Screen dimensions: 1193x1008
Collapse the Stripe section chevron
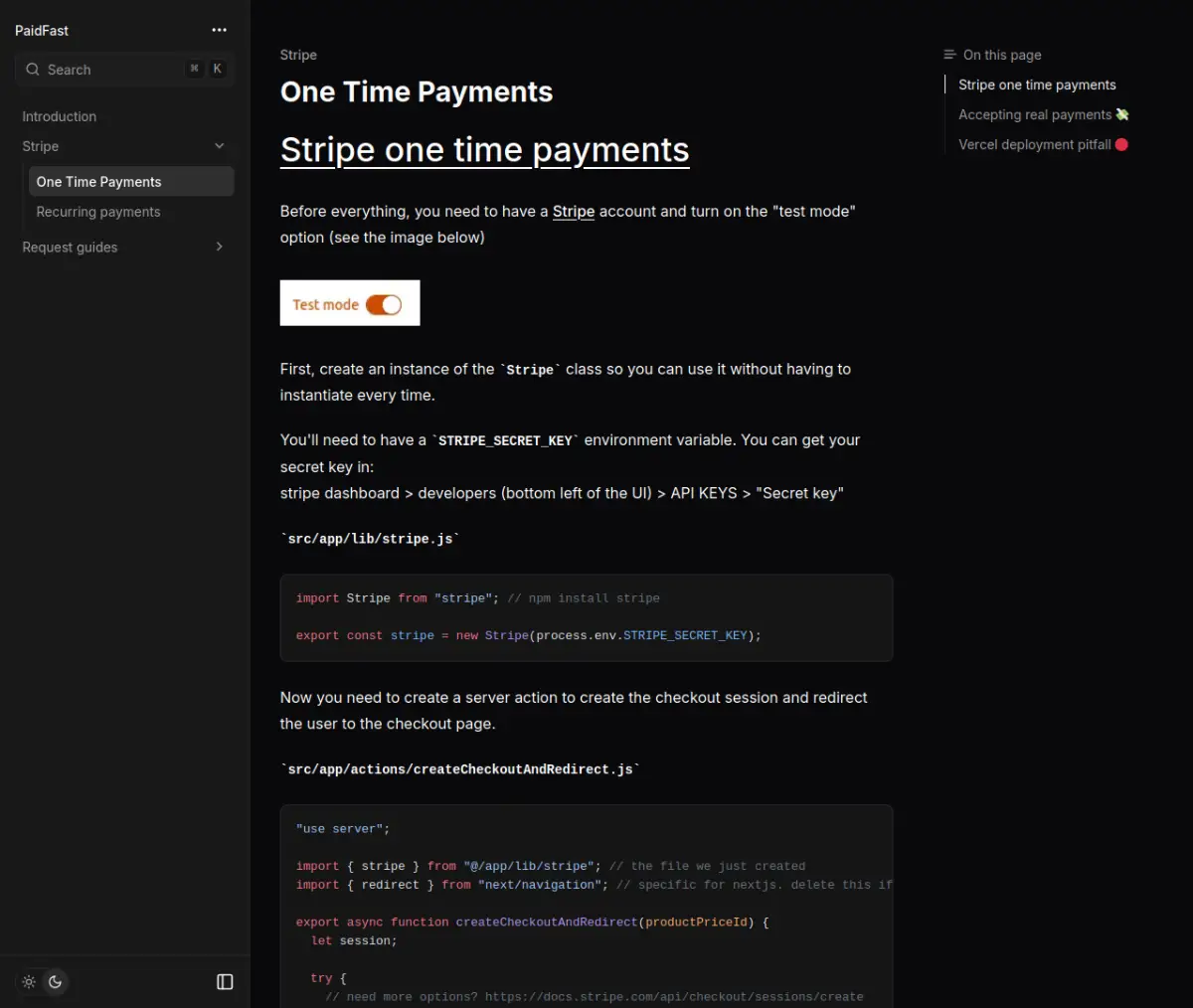tap(219, 146)
